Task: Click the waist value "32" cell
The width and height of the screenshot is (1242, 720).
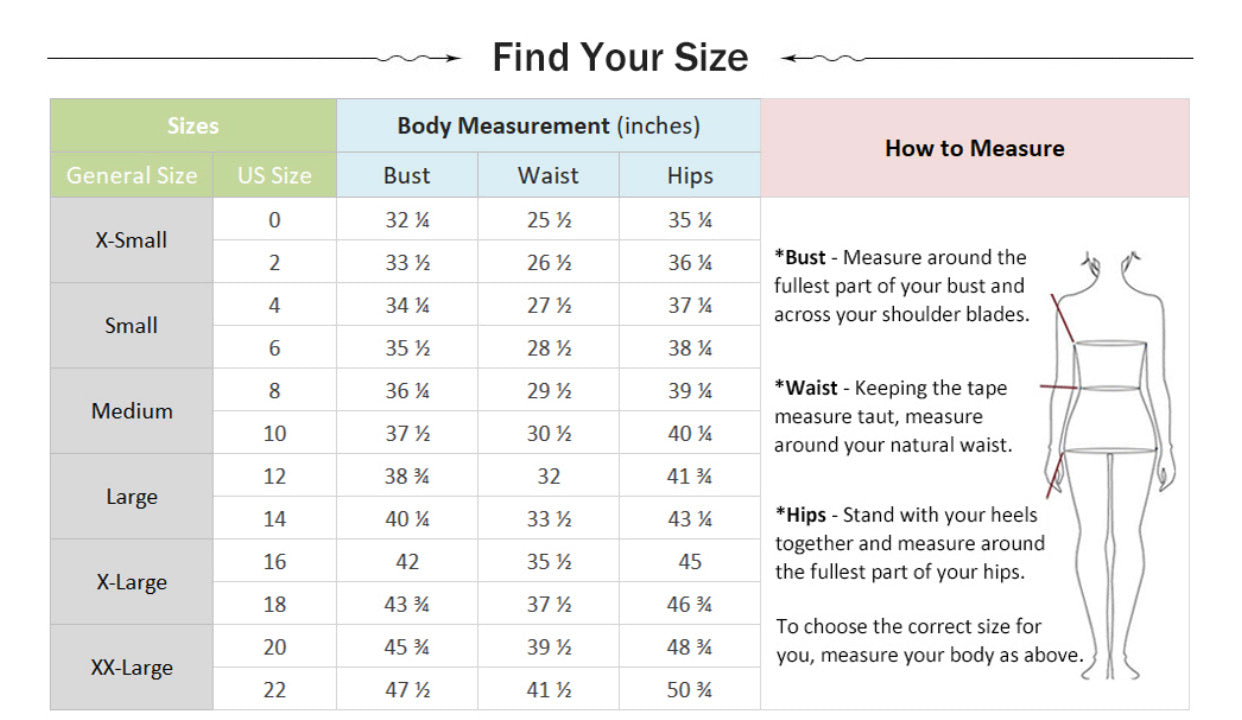Action: coord(548,476)
